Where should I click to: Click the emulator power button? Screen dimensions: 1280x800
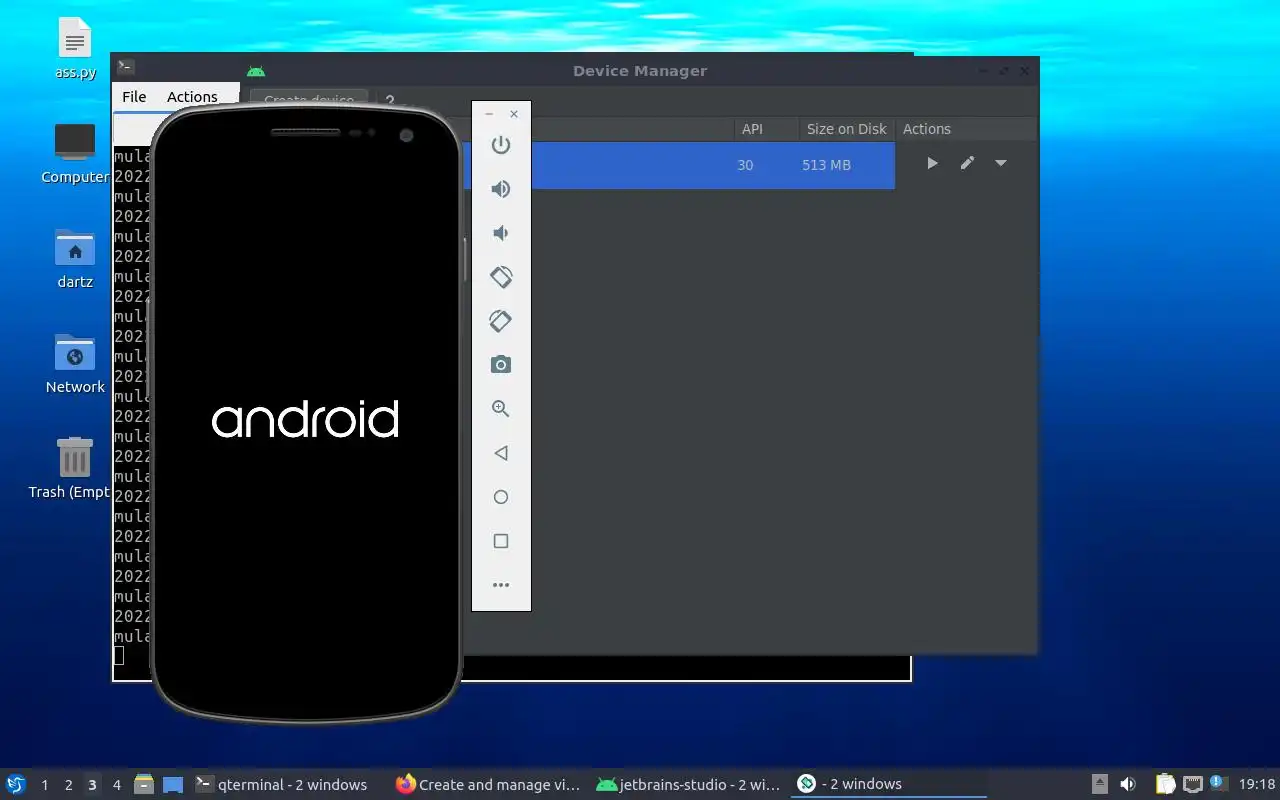click(501, 145)
